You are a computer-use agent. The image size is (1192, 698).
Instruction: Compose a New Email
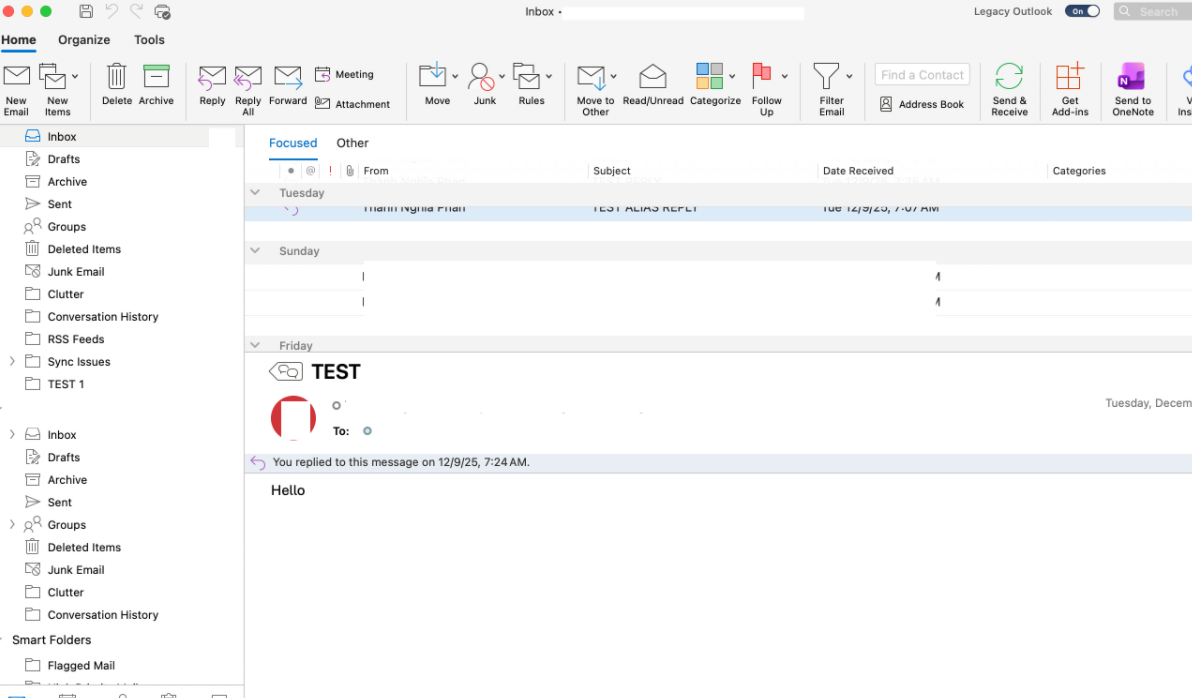click(x=16, y=90)
